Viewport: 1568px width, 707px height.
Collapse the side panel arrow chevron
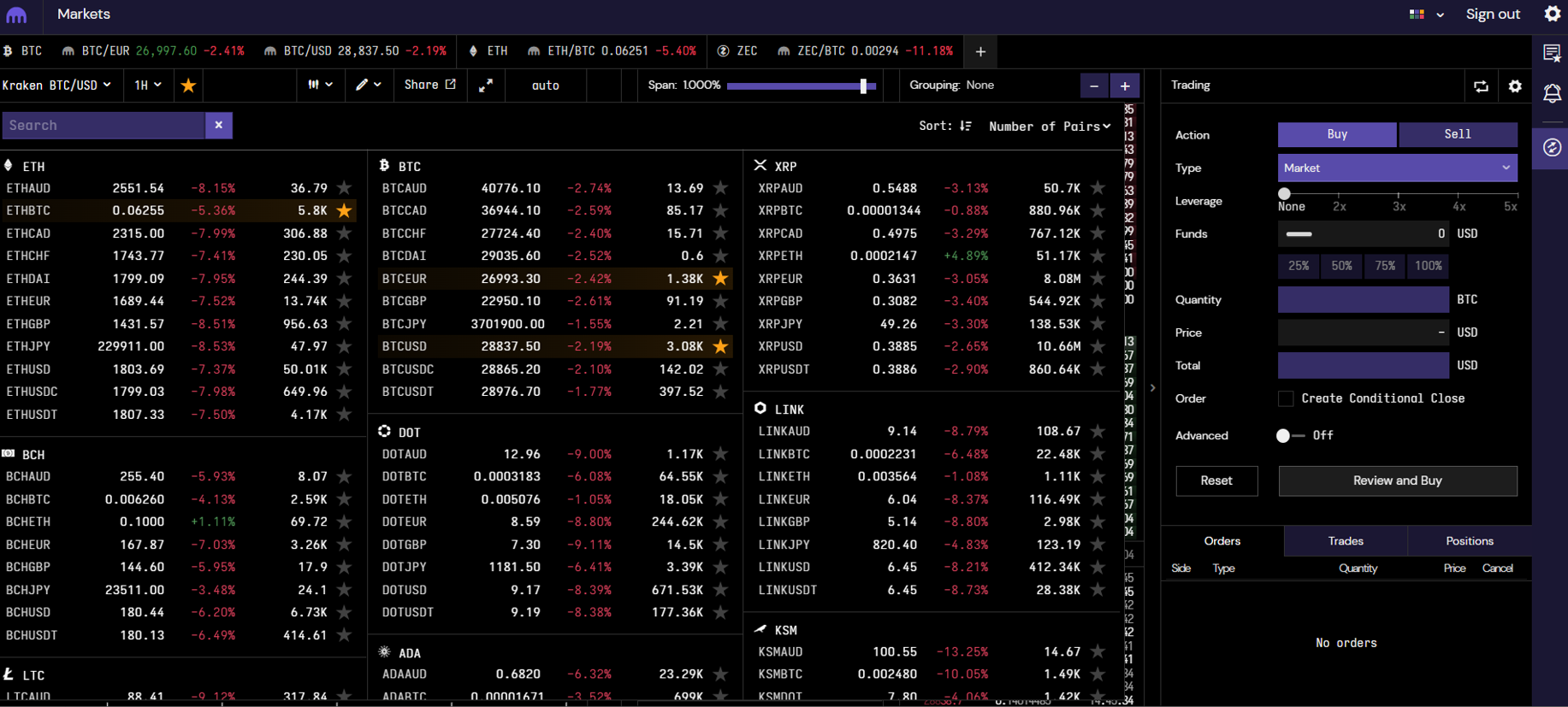(1152, 387)
